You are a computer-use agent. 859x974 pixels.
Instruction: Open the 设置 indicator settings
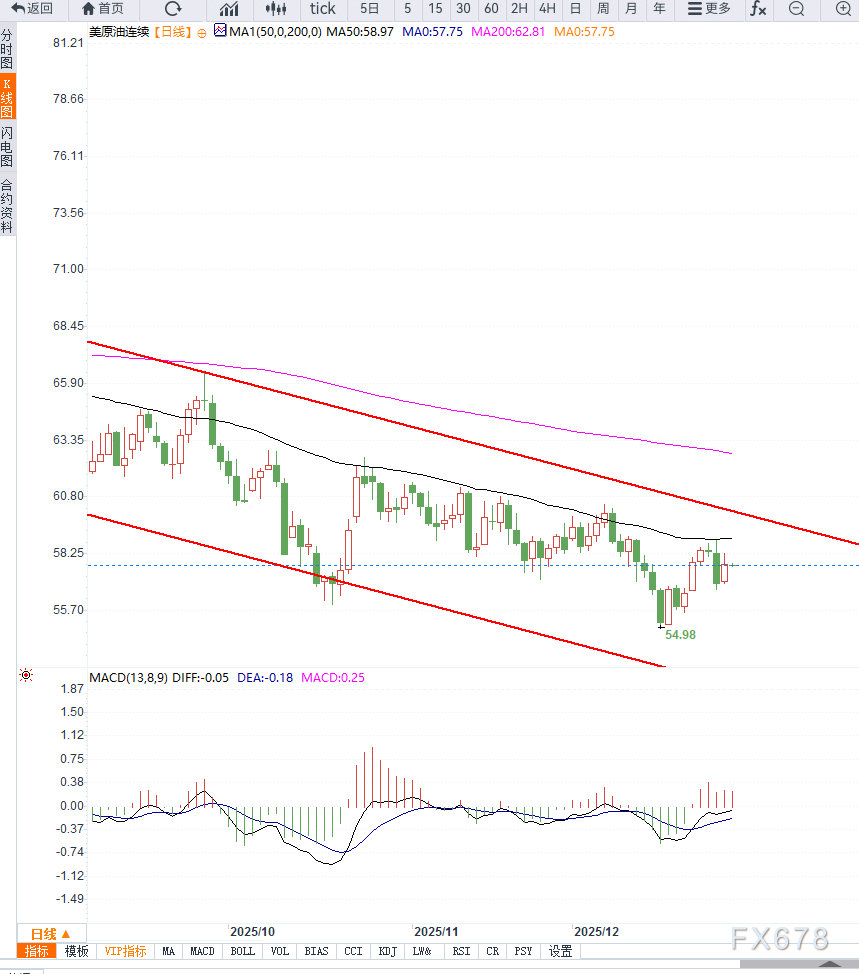pyautogui.click(x=560, y=951)
